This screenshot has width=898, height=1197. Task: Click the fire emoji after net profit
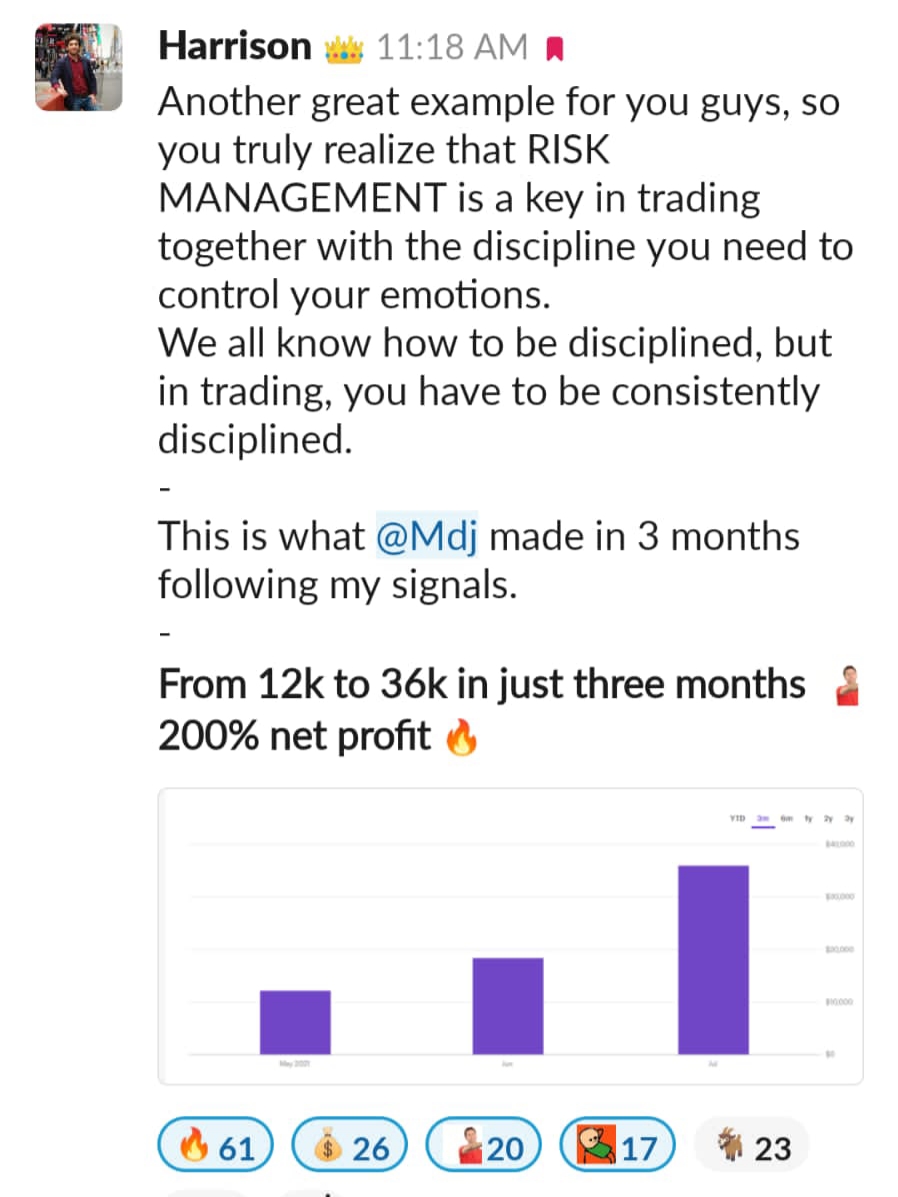coord(461,737)
